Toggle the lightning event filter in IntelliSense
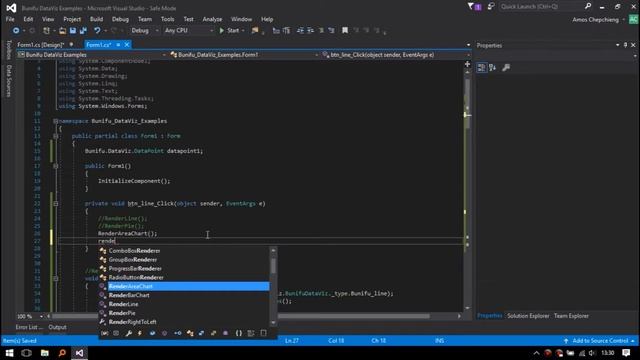This screenshot has width=640, height=360. pyautogui.click(x=140, y=333)
